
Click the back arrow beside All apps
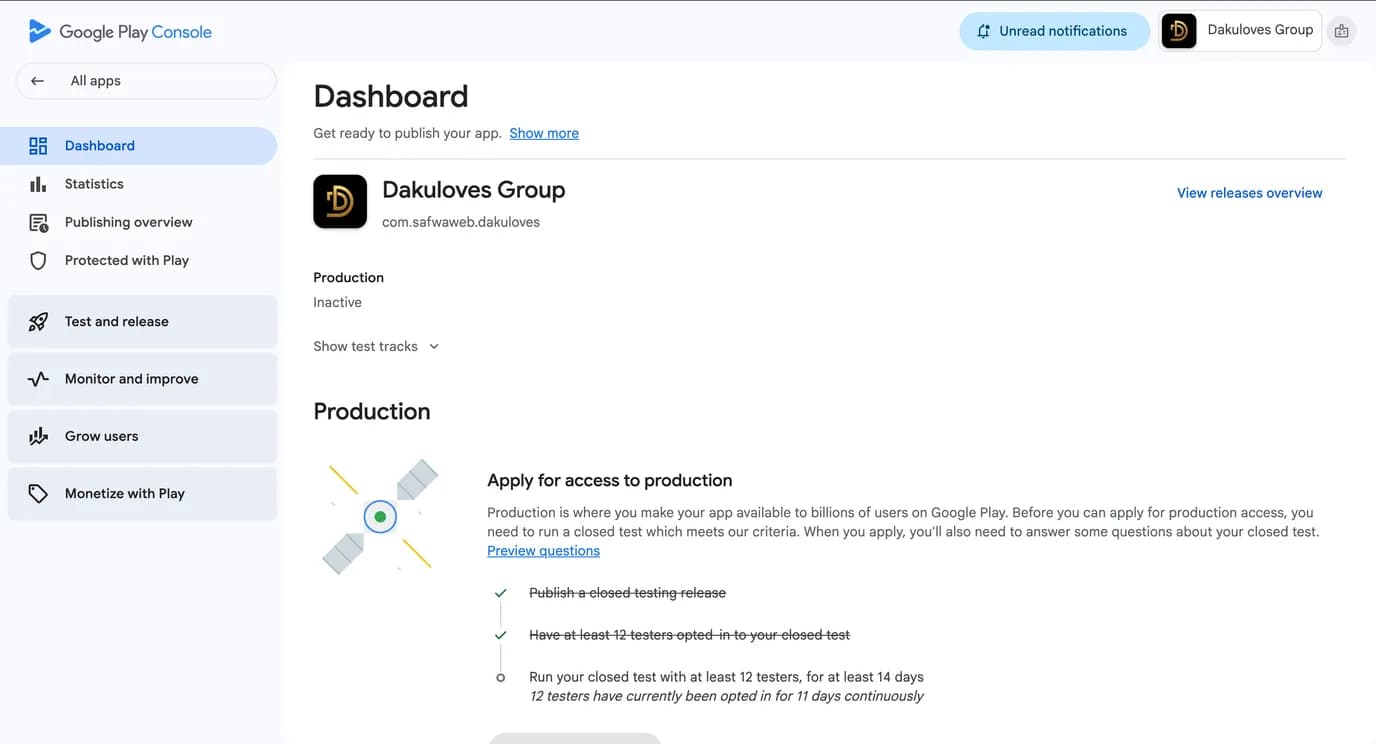(x=38, y=81)
